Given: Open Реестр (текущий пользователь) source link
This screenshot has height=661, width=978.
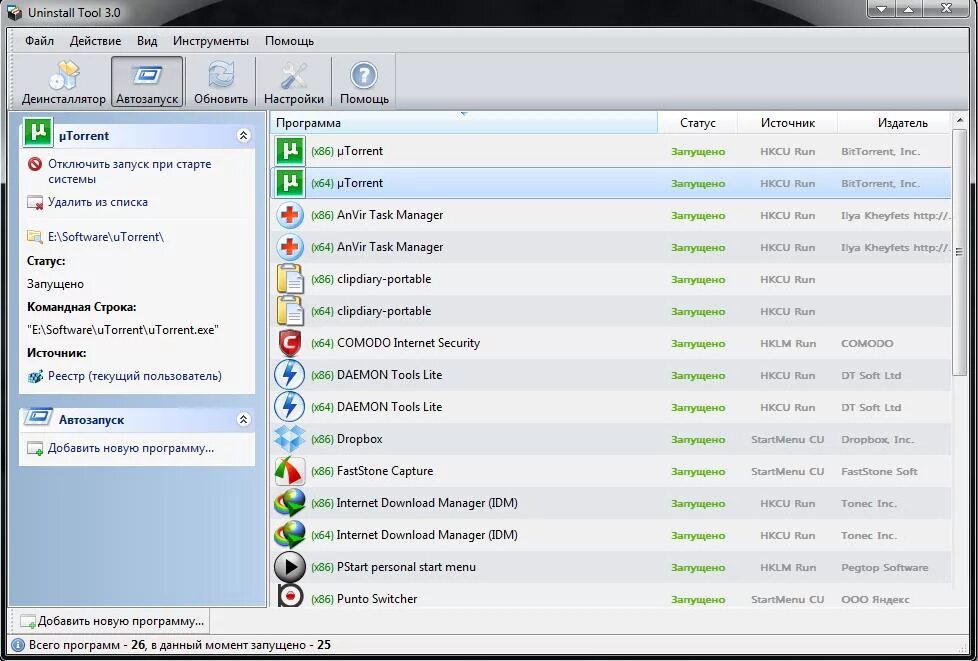Looking at the screenshot, I should (x=135, y=376).
